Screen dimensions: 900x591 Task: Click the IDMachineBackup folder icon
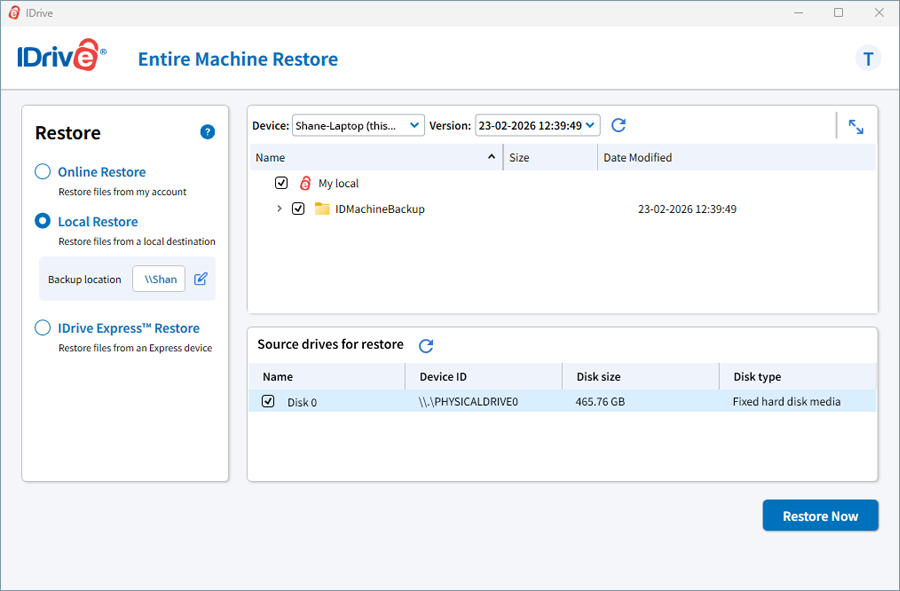click(x=322, y=209)
